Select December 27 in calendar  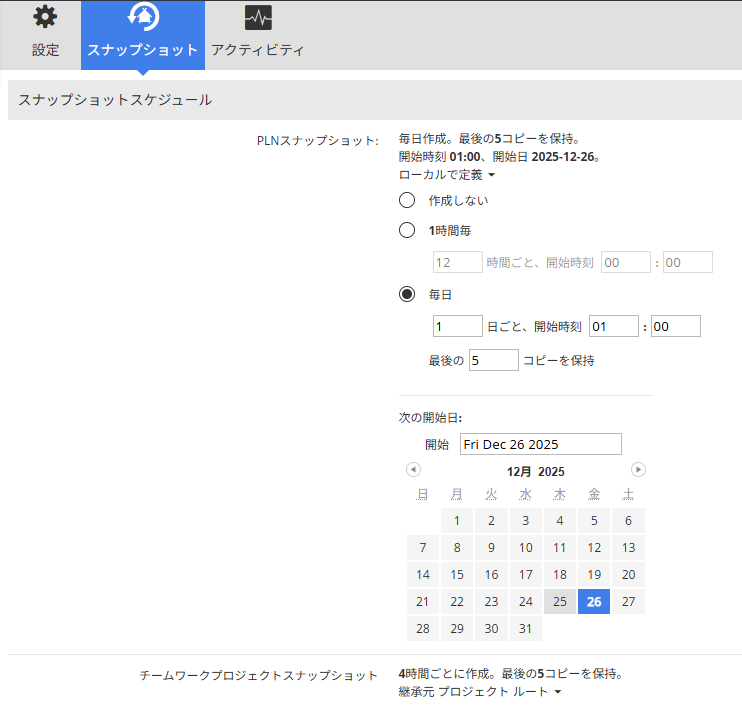[628, 602]
